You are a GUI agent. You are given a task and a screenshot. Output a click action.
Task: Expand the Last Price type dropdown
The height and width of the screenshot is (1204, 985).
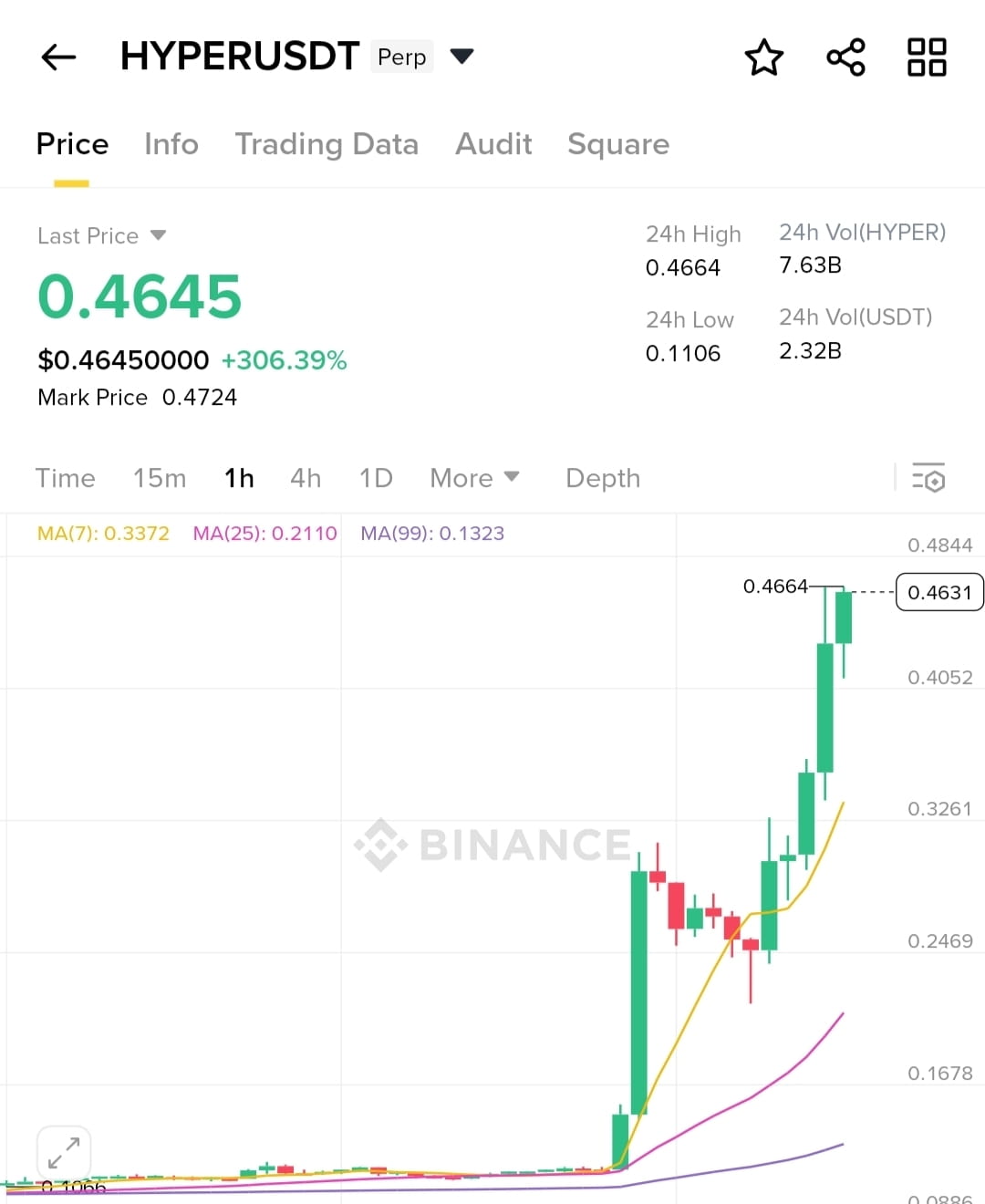click(x=158, y=235)
